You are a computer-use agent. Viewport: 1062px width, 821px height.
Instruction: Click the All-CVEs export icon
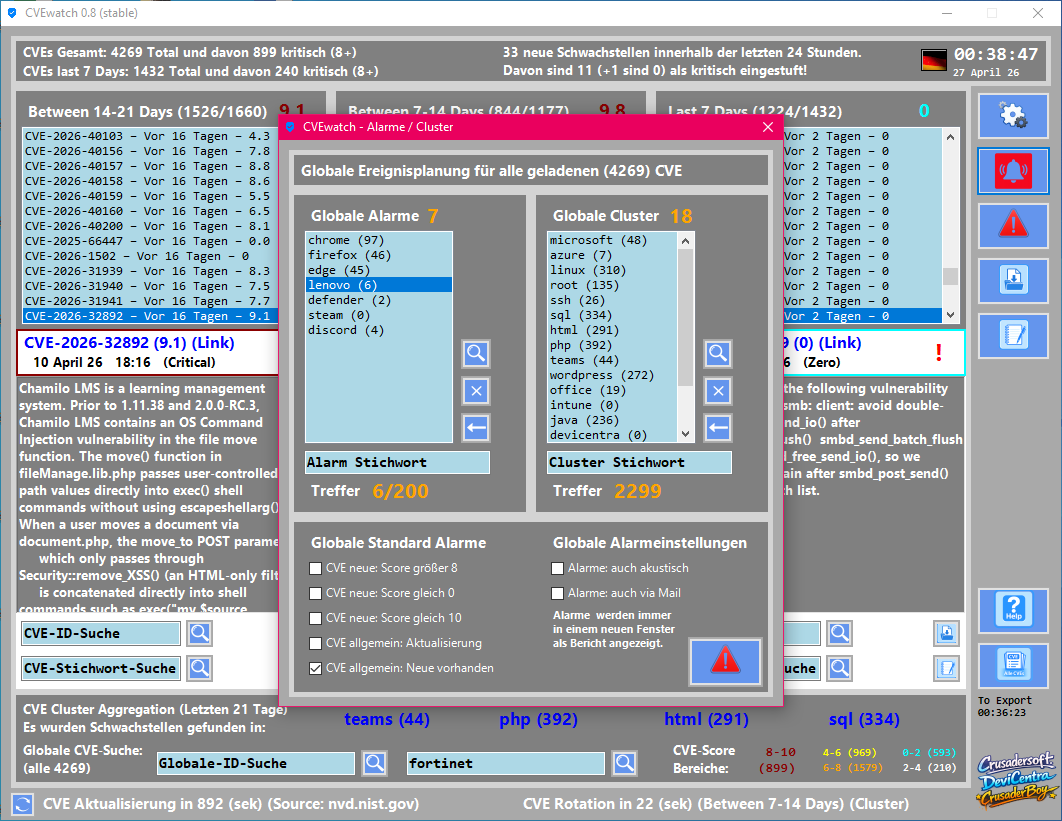(x=1013, y=665)
